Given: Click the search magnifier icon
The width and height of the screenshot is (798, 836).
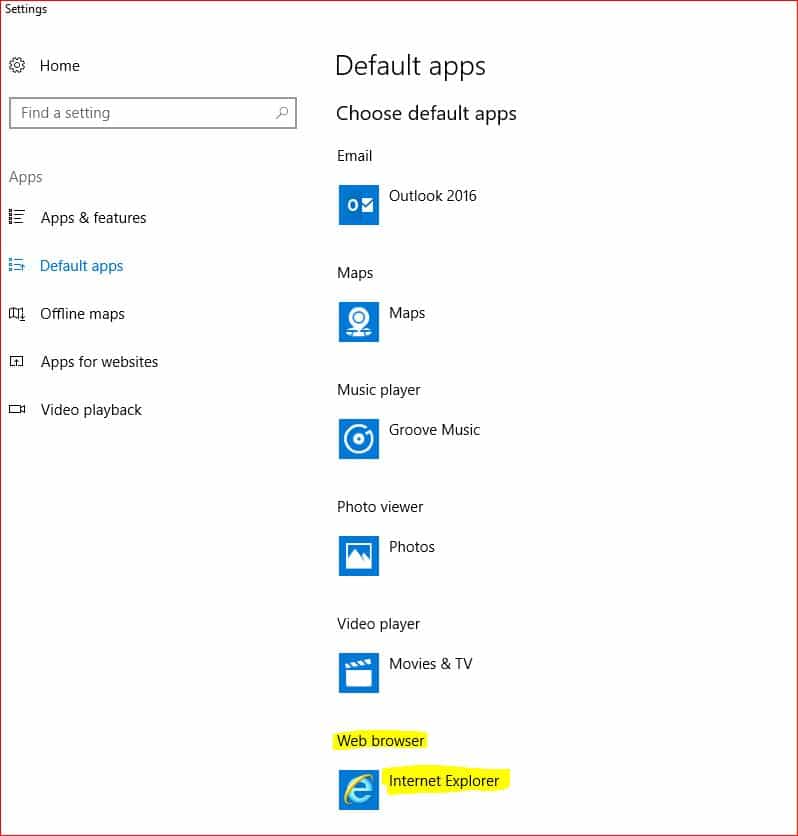Looking at the screenshot, I should pyautogui.click(x=282, y=112).
